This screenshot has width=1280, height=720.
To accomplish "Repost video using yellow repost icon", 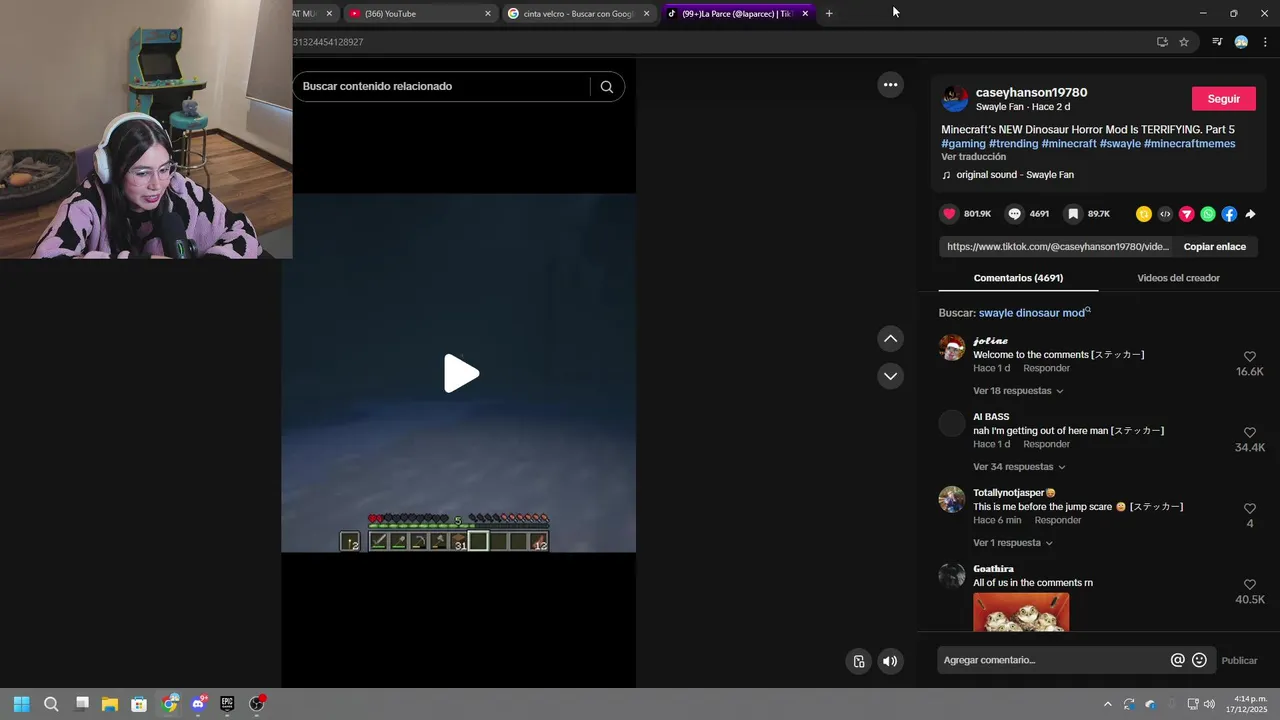I will coord(1144,214).
